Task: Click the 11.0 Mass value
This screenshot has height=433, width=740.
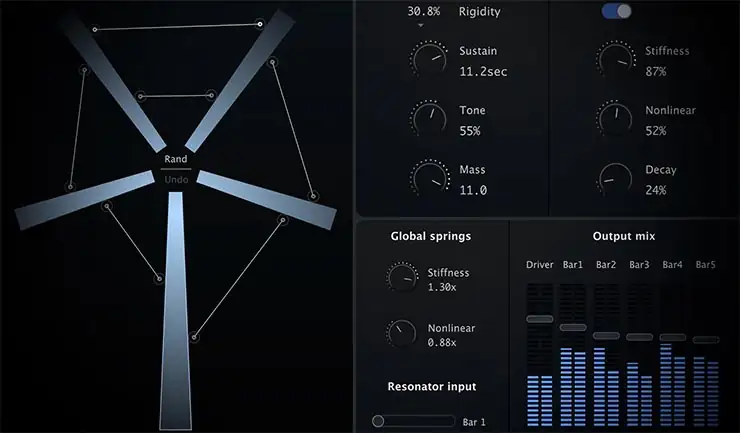Action: click(473, 190)
